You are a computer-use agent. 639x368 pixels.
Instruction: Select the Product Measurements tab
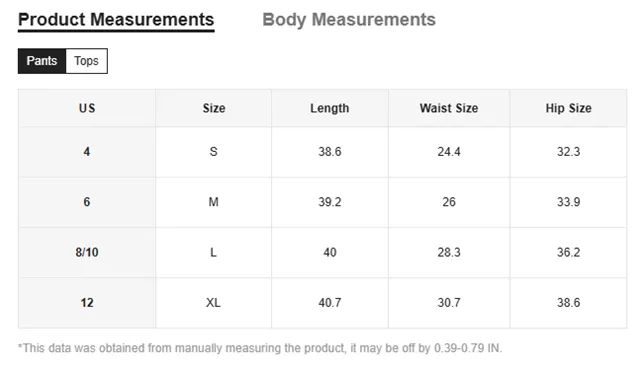click(116, 20)
